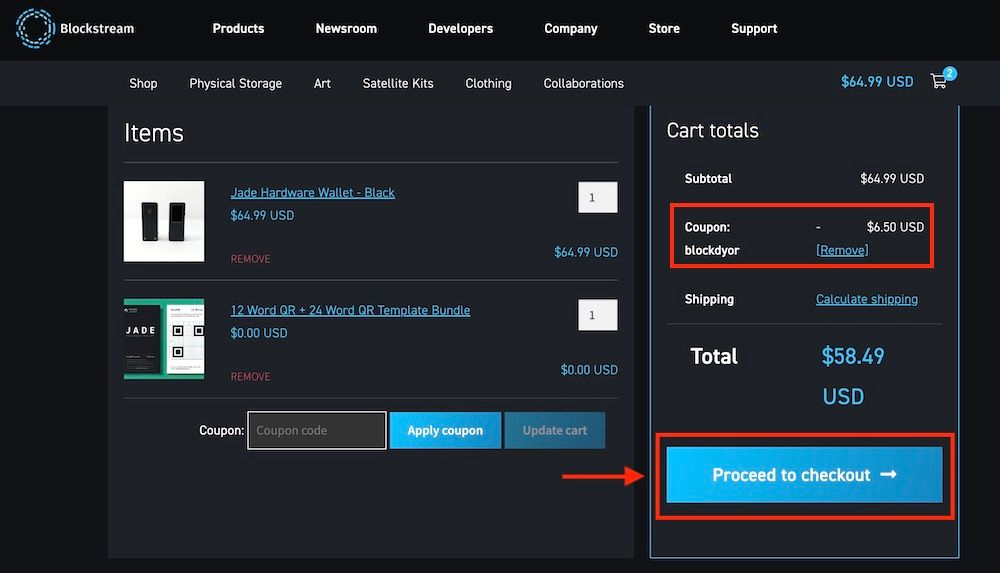Image resolution: width=1000 pixels, height=573 pixels.
Task: Select the Clothing category
Action: tap(489, 84)
